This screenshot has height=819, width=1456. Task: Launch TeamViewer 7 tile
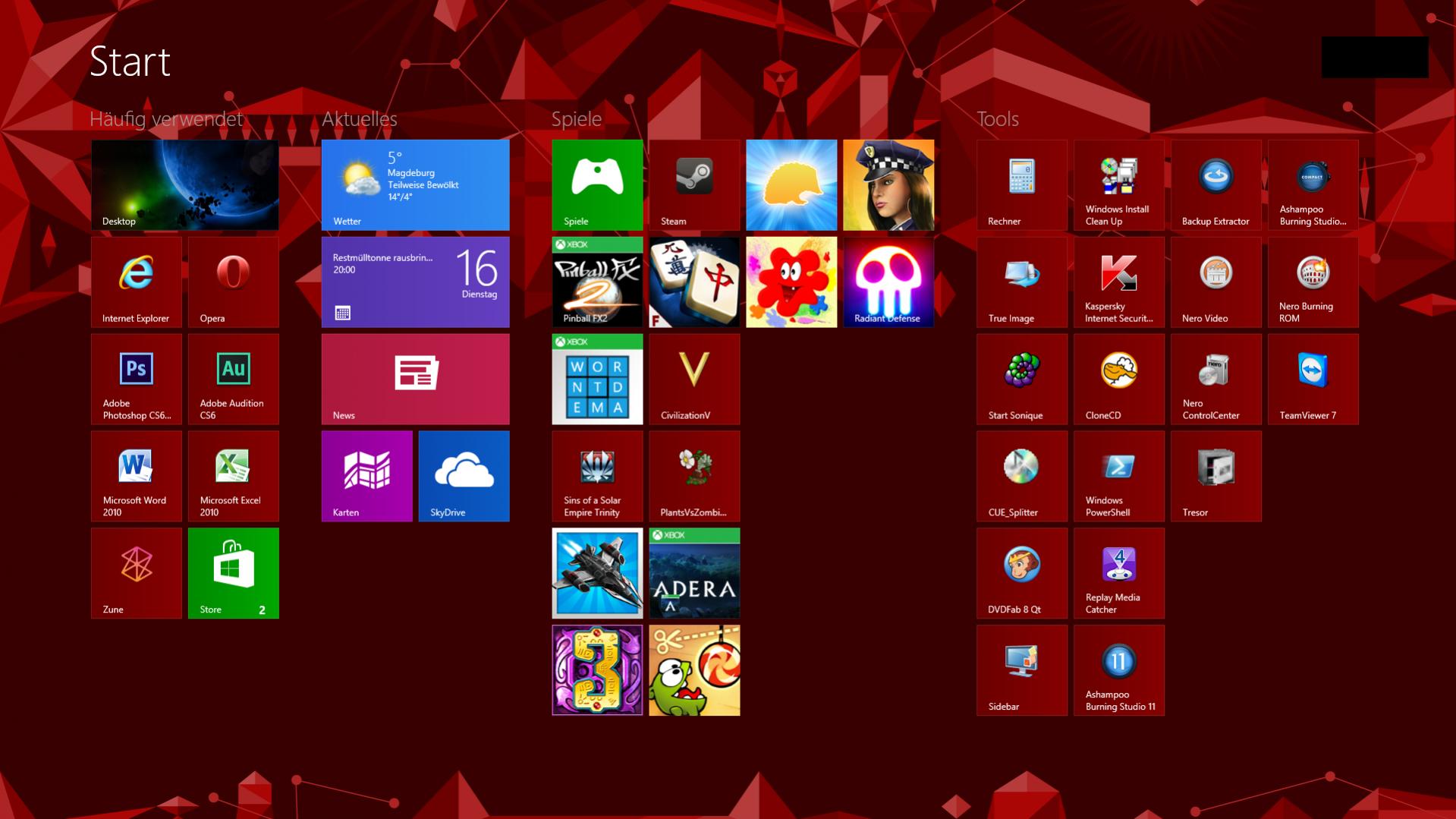click(x=1313, y=379)
